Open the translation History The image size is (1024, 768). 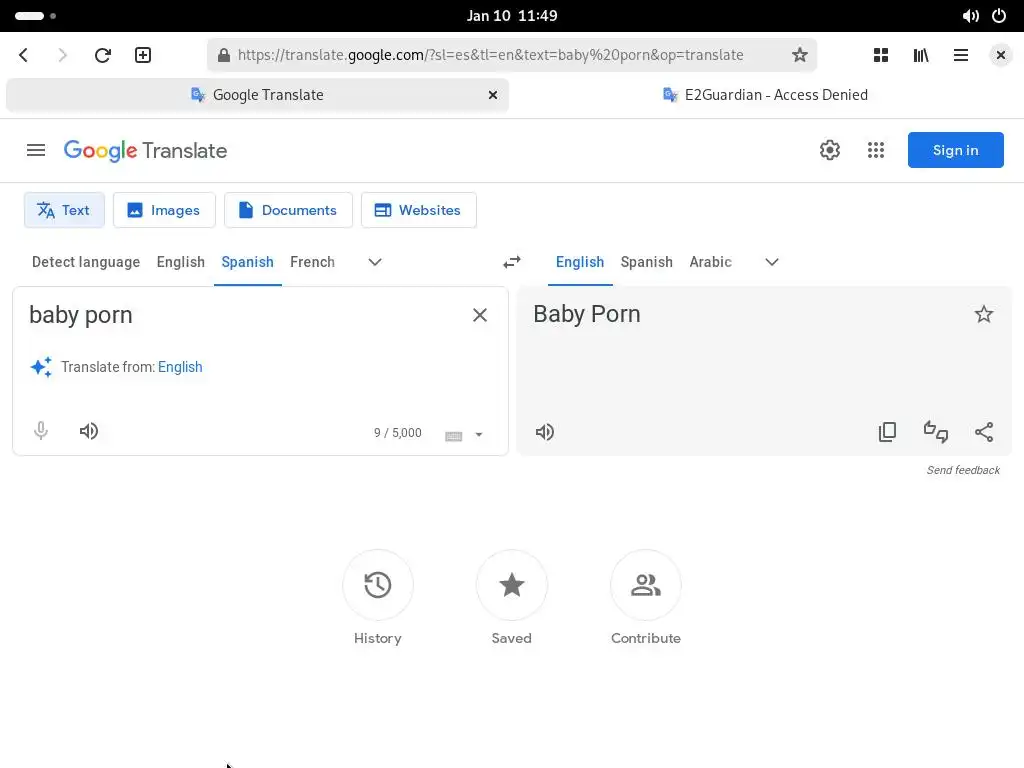click(377, 585)
